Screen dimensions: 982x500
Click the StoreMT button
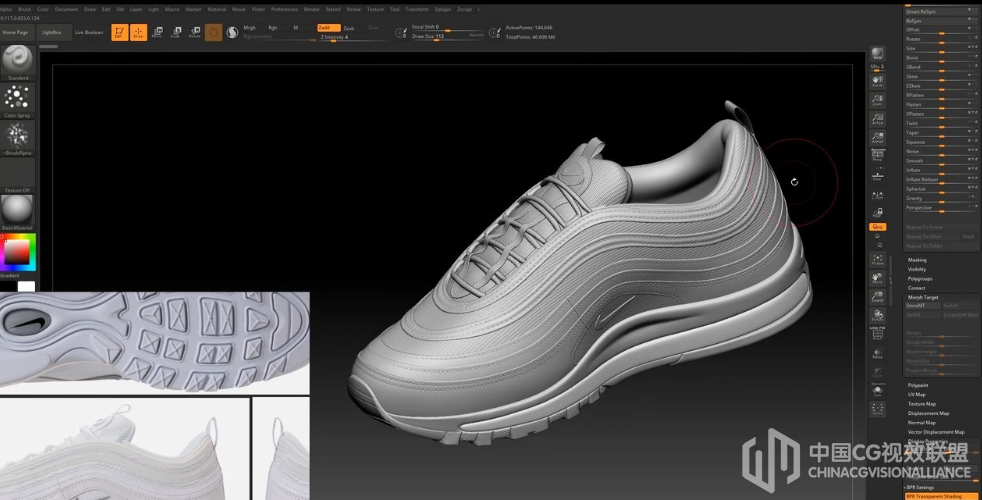tap(922, 306)
